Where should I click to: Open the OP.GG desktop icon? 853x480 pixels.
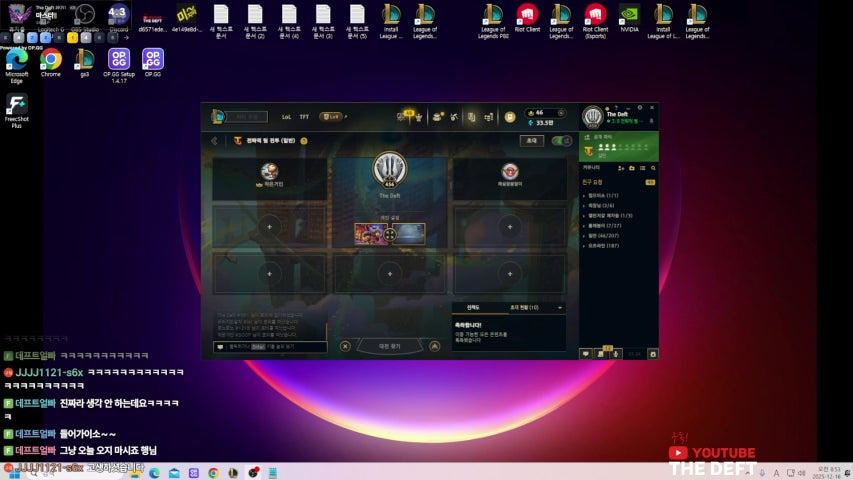[153, 62]
